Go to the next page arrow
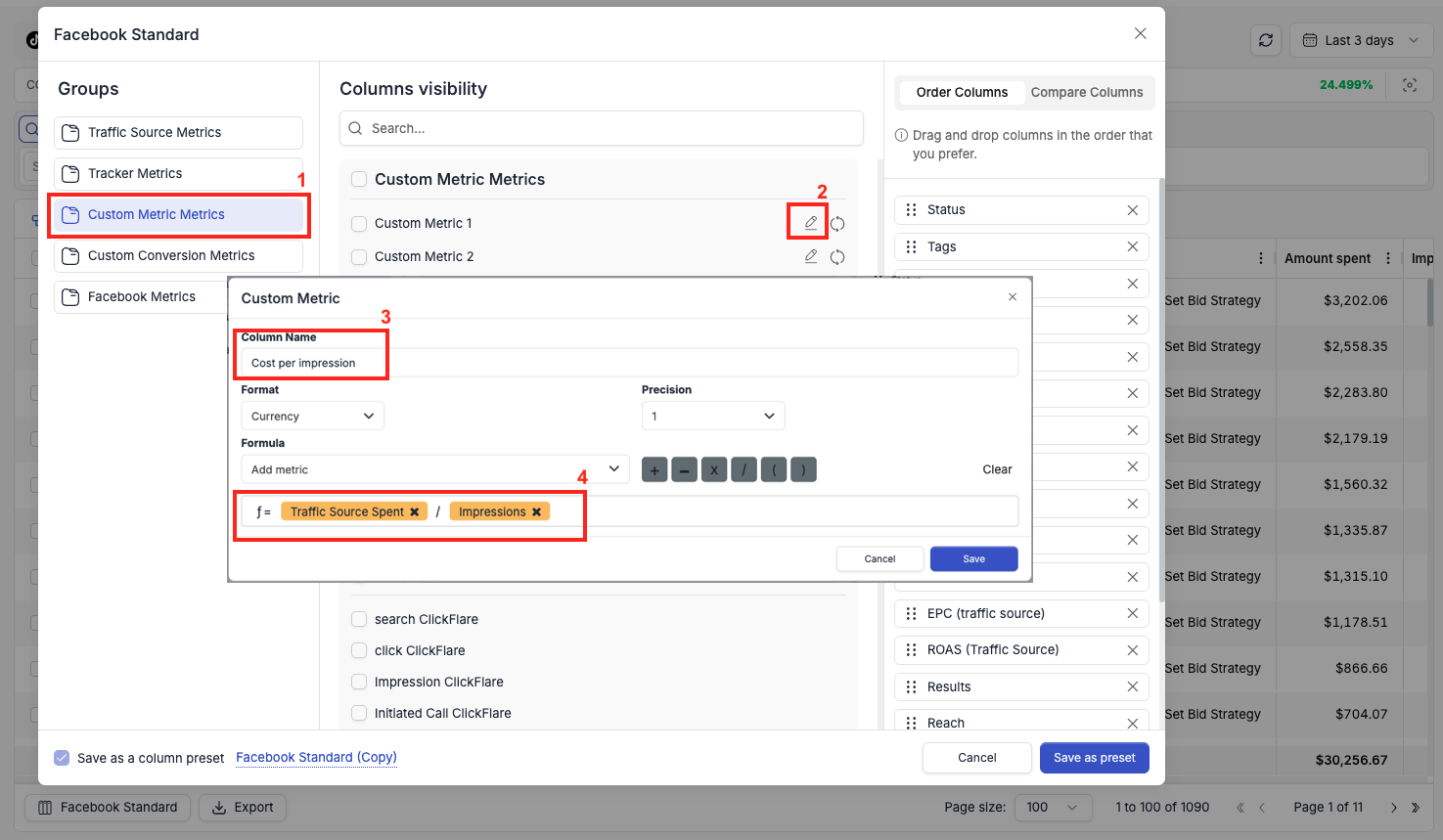1443x840 pixels. point(1394,808)
